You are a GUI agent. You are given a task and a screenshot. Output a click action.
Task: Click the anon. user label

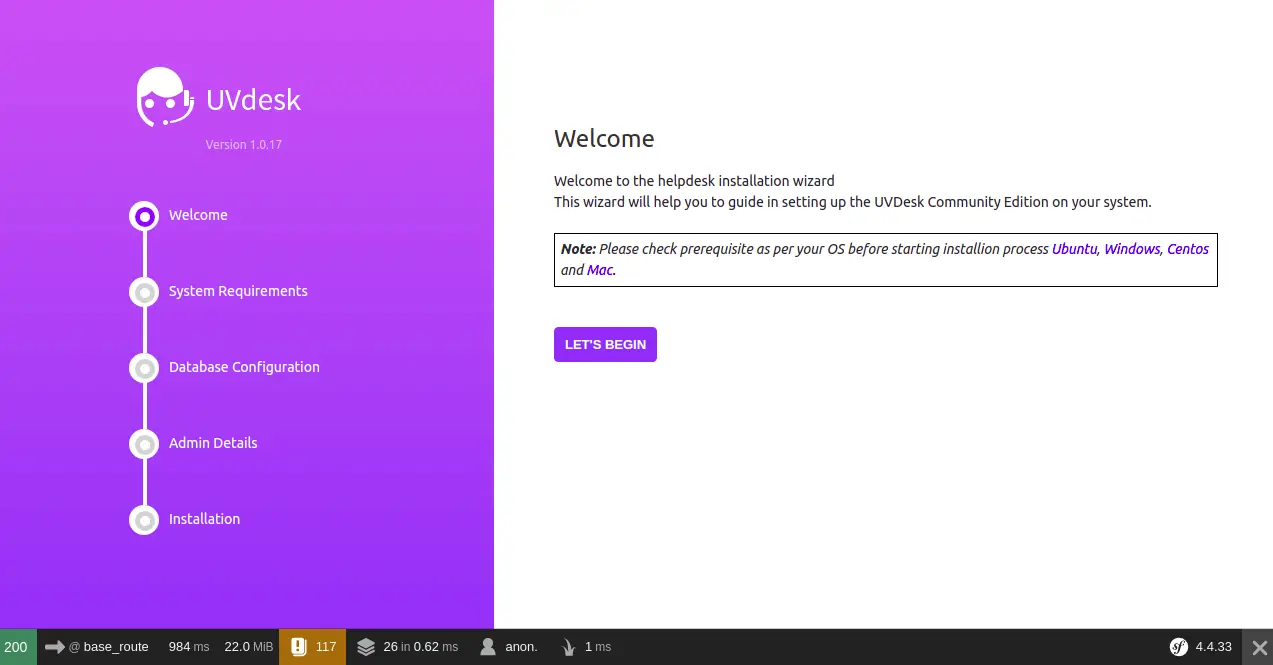coord(521,647)
